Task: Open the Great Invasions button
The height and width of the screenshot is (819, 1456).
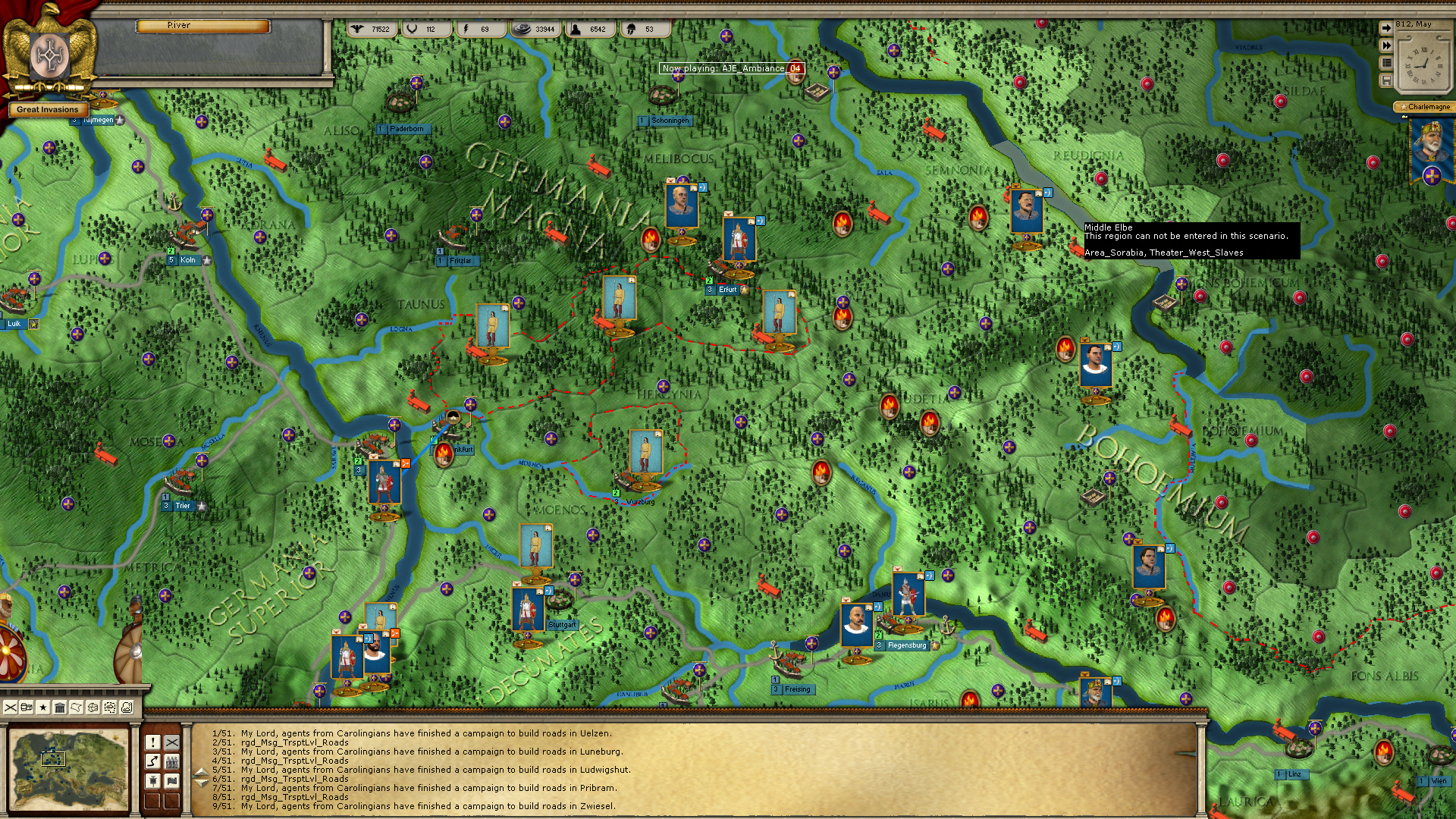Action: [47, 110]
